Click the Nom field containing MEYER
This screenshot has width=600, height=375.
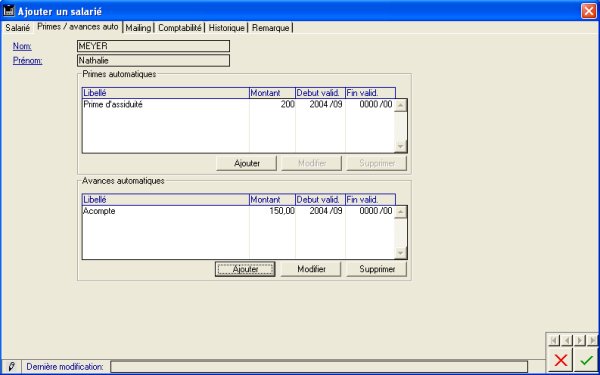click(x=153, y=46)
